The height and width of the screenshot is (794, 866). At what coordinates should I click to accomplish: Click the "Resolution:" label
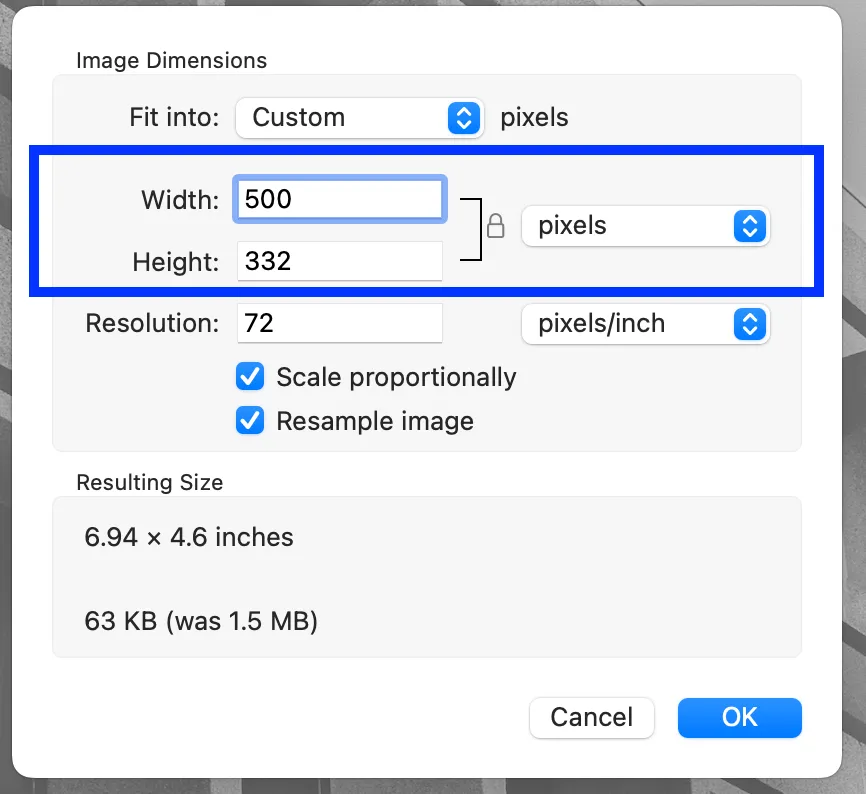(152, 324)
